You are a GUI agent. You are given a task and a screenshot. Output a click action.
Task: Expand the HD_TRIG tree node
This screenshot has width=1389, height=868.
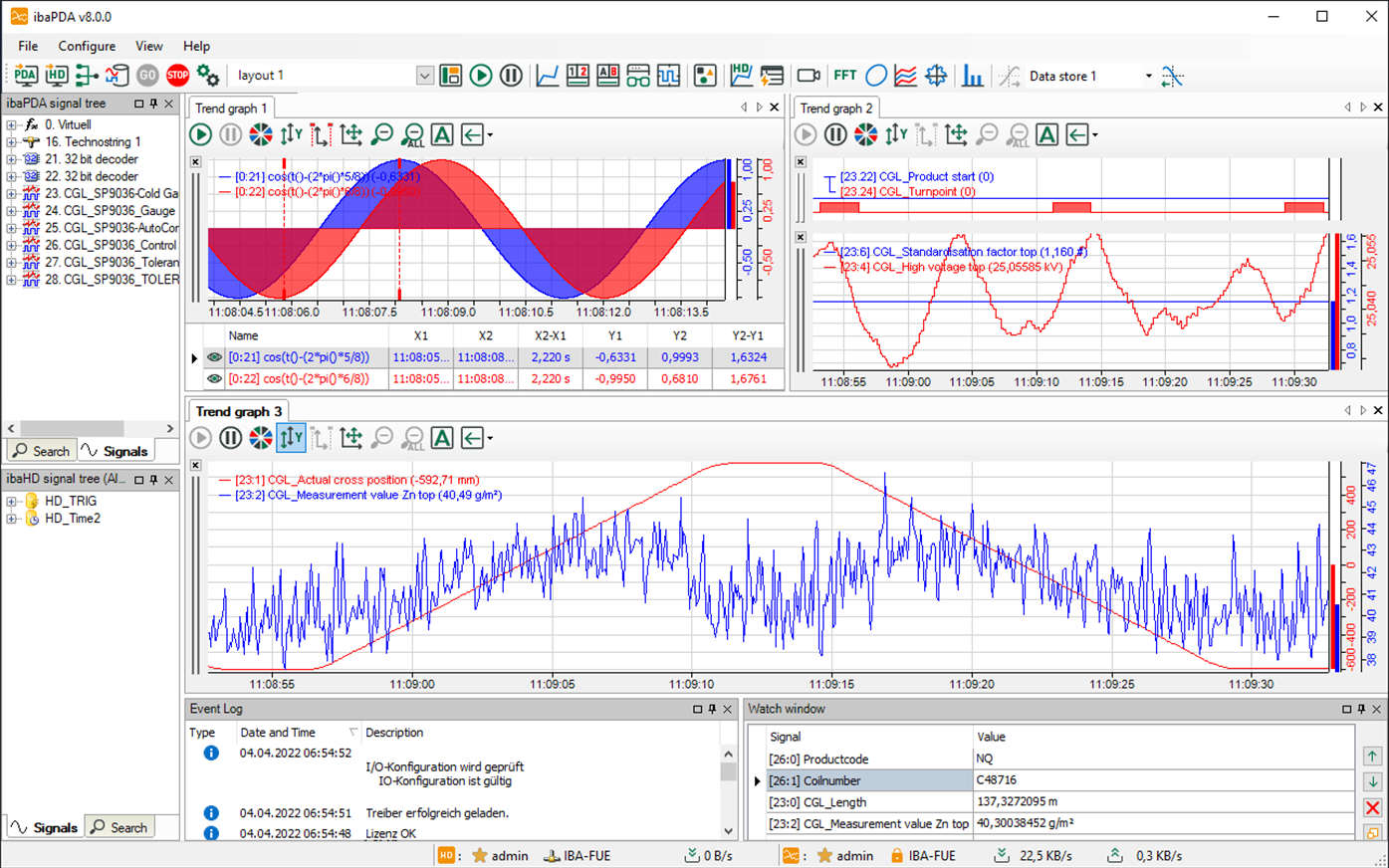11,502
